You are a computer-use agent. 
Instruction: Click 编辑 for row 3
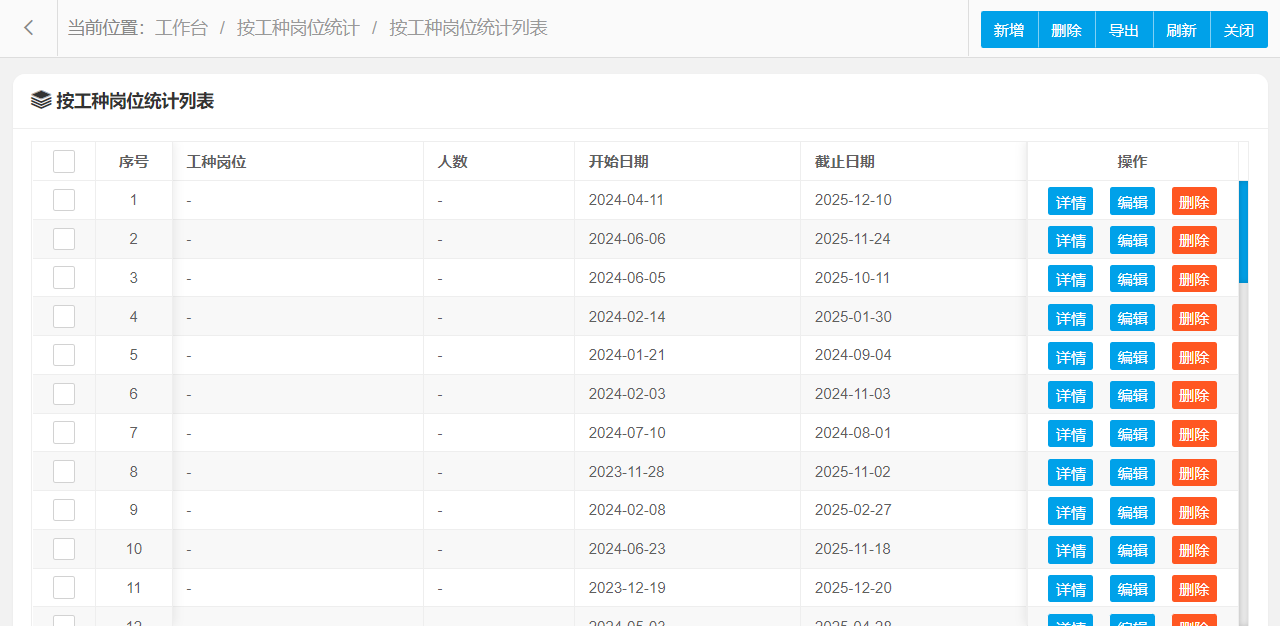tap(1132, 279)
